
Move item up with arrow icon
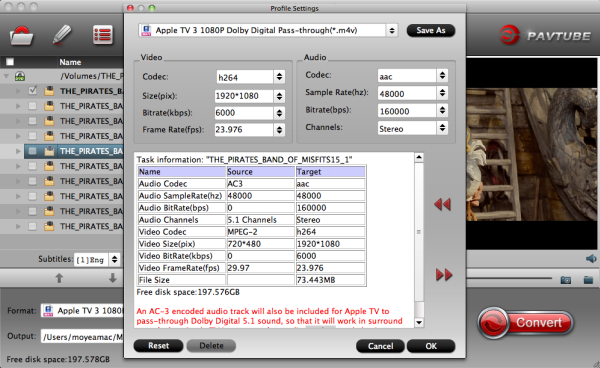click(x=59, y=278)
